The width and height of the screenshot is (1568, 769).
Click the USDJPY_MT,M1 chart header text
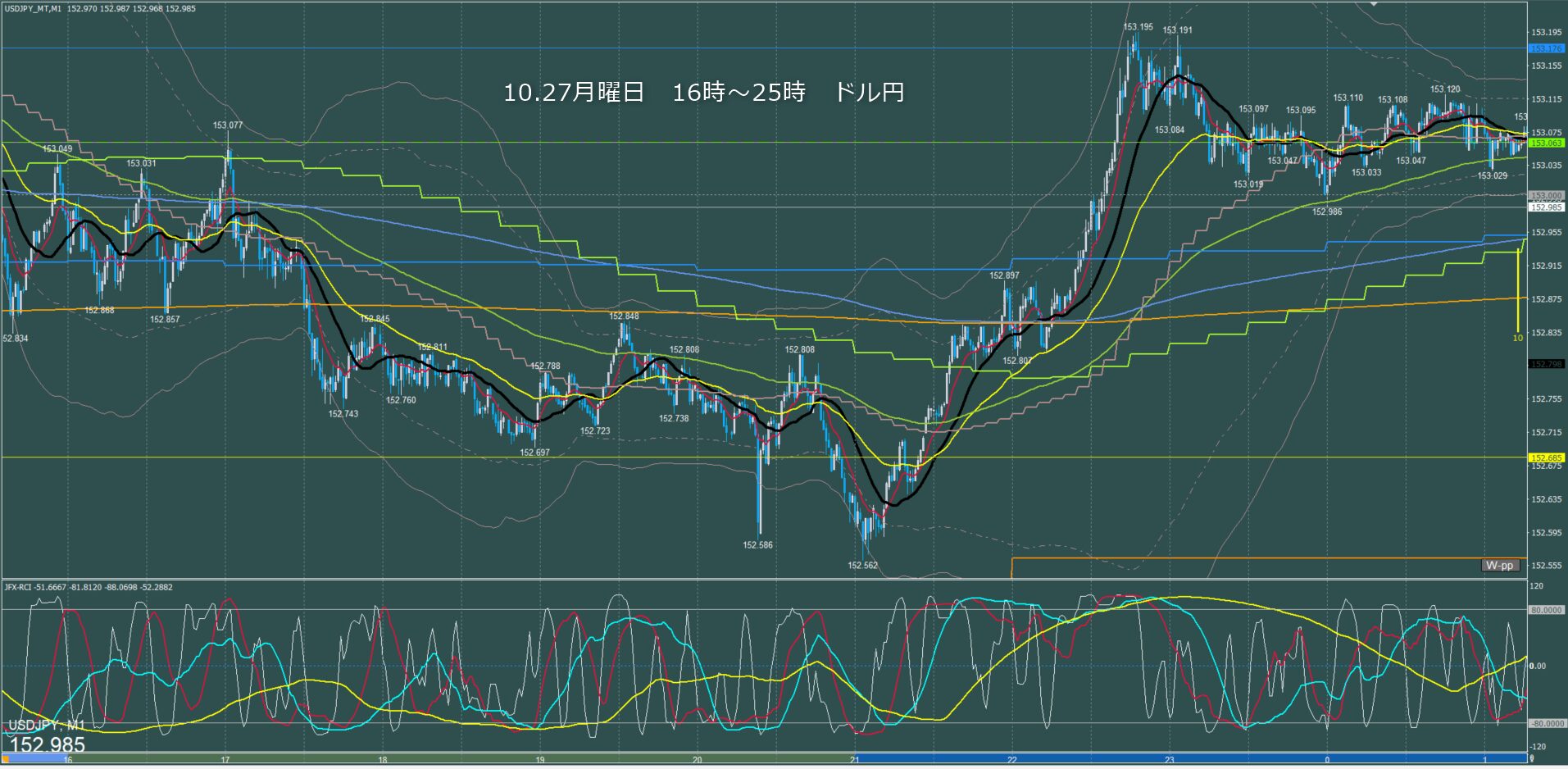tap(33, 8)
